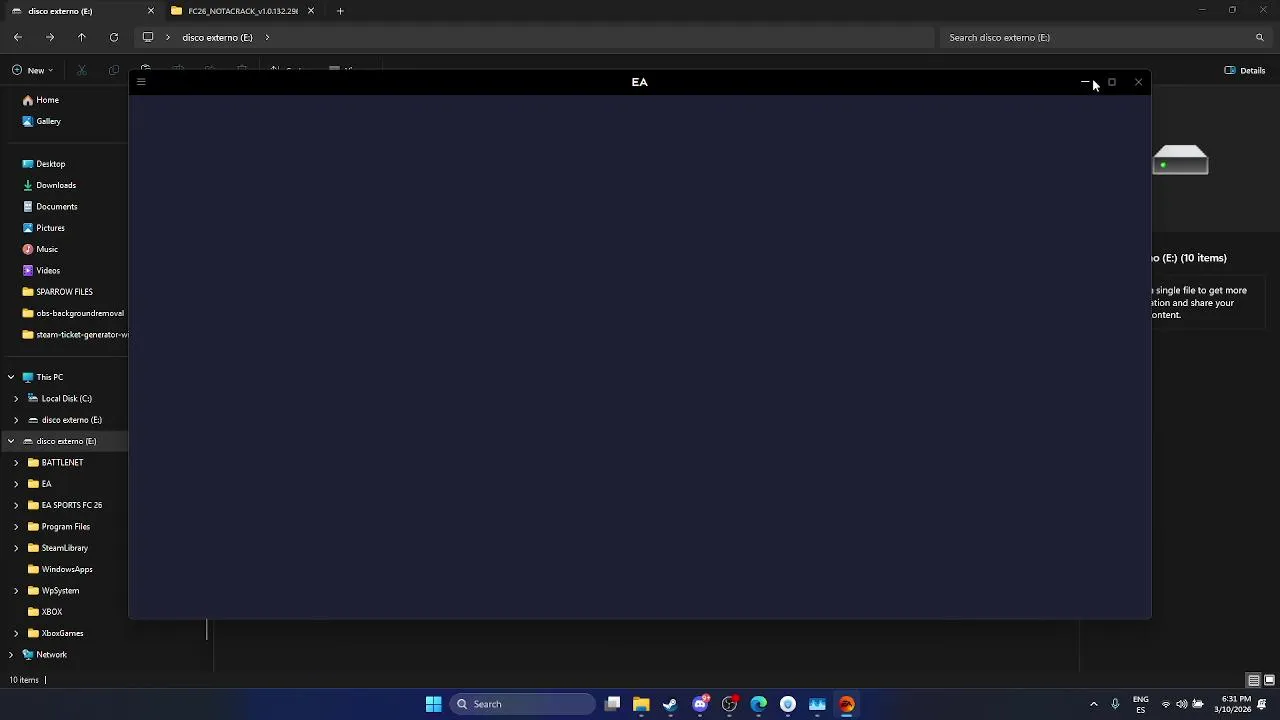Open Microsoft Edge from taskbar
Screen dimensions: 1280x720
point(759,704)
